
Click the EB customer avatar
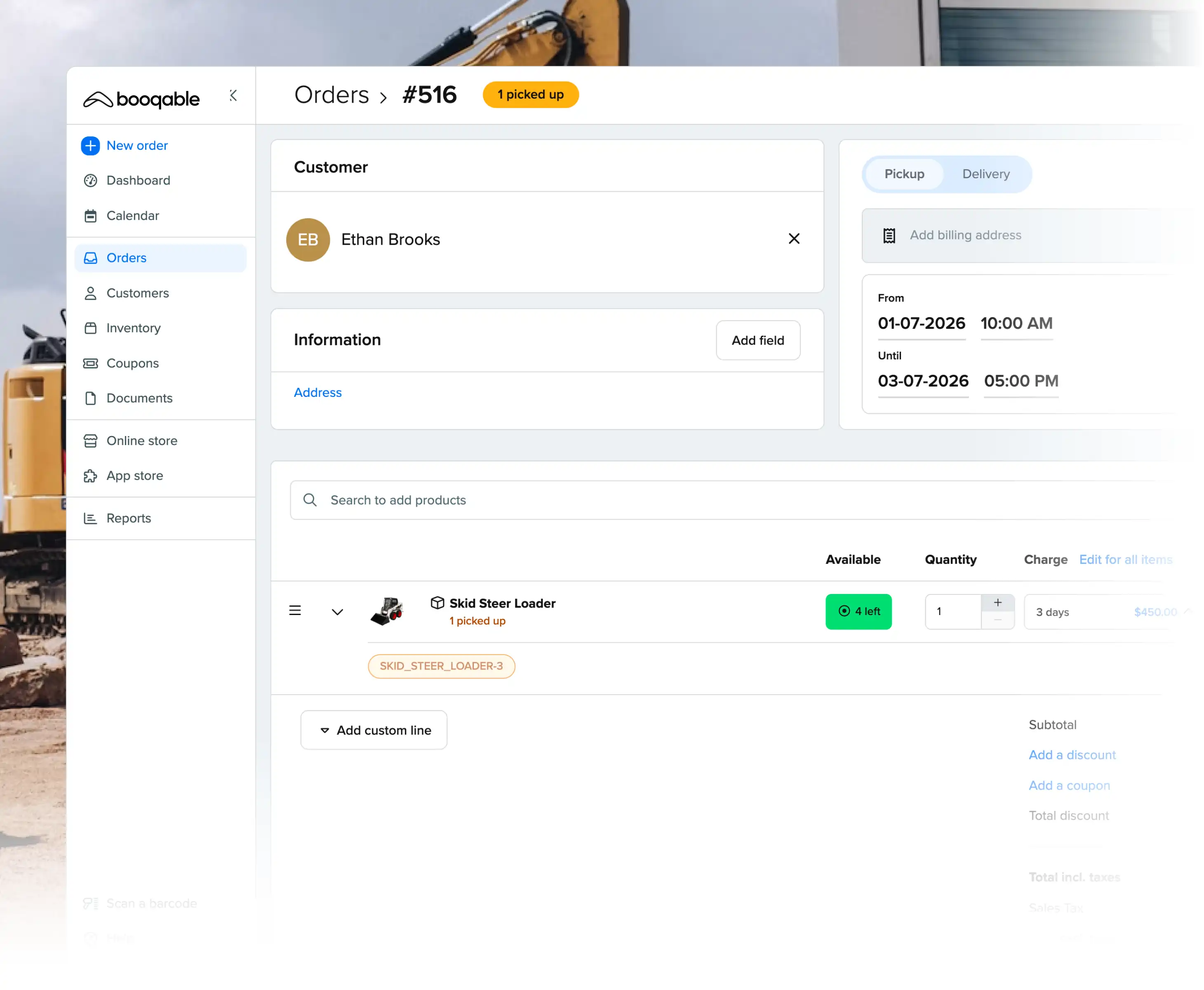click(308, 240)
